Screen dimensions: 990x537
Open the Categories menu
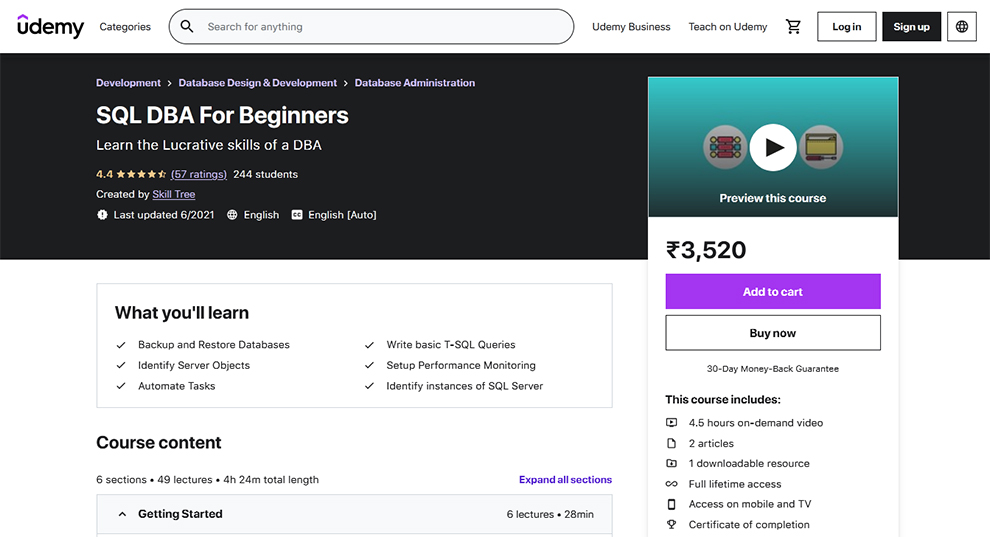coord(125,27)
